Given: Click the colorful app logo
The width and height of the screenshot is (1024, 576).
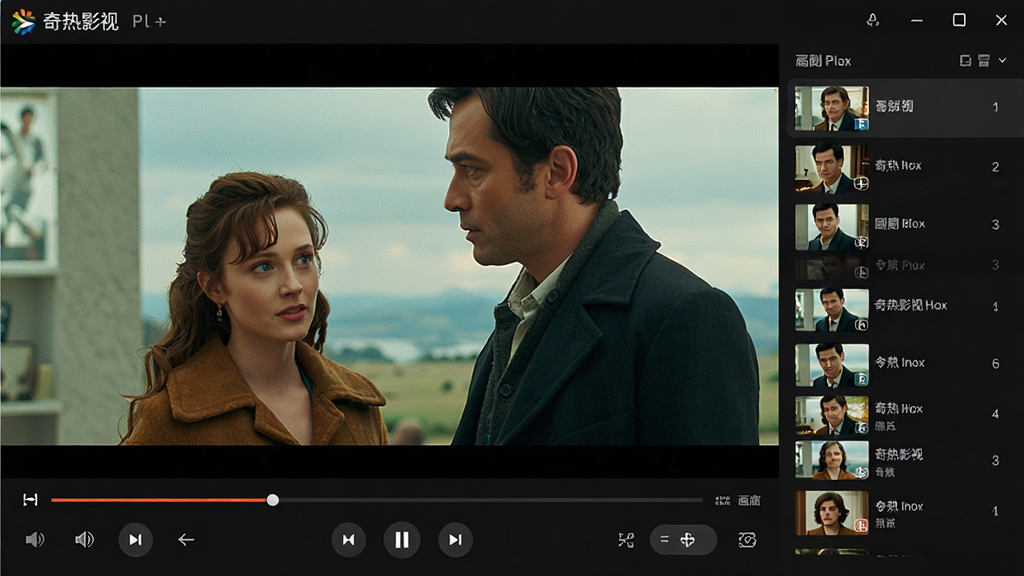Looking at the screenshot, I should (x=23, y=22).
